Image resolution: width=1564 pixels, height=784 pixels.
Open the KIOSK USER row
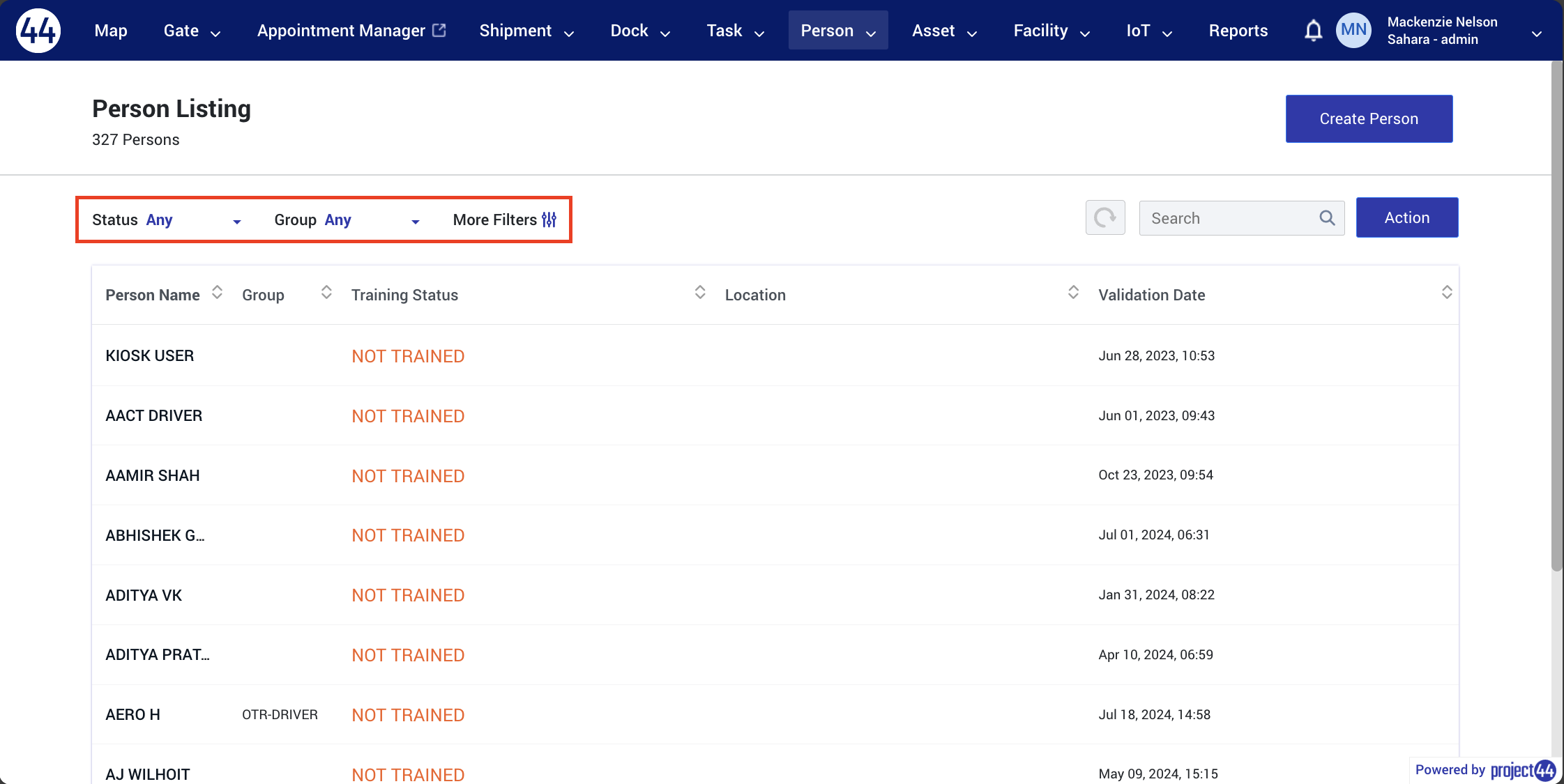coord(775,355)
